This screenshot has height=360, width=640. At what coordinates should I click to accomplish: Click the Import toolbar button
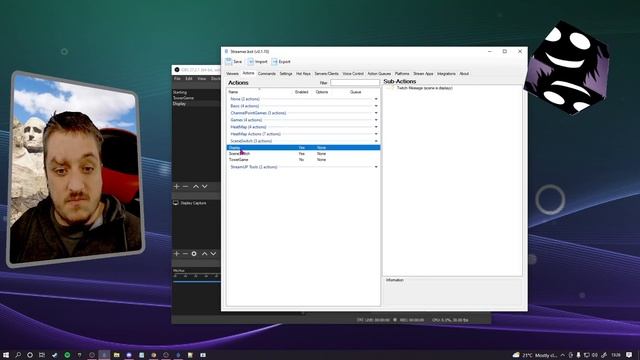coord(258,62)
